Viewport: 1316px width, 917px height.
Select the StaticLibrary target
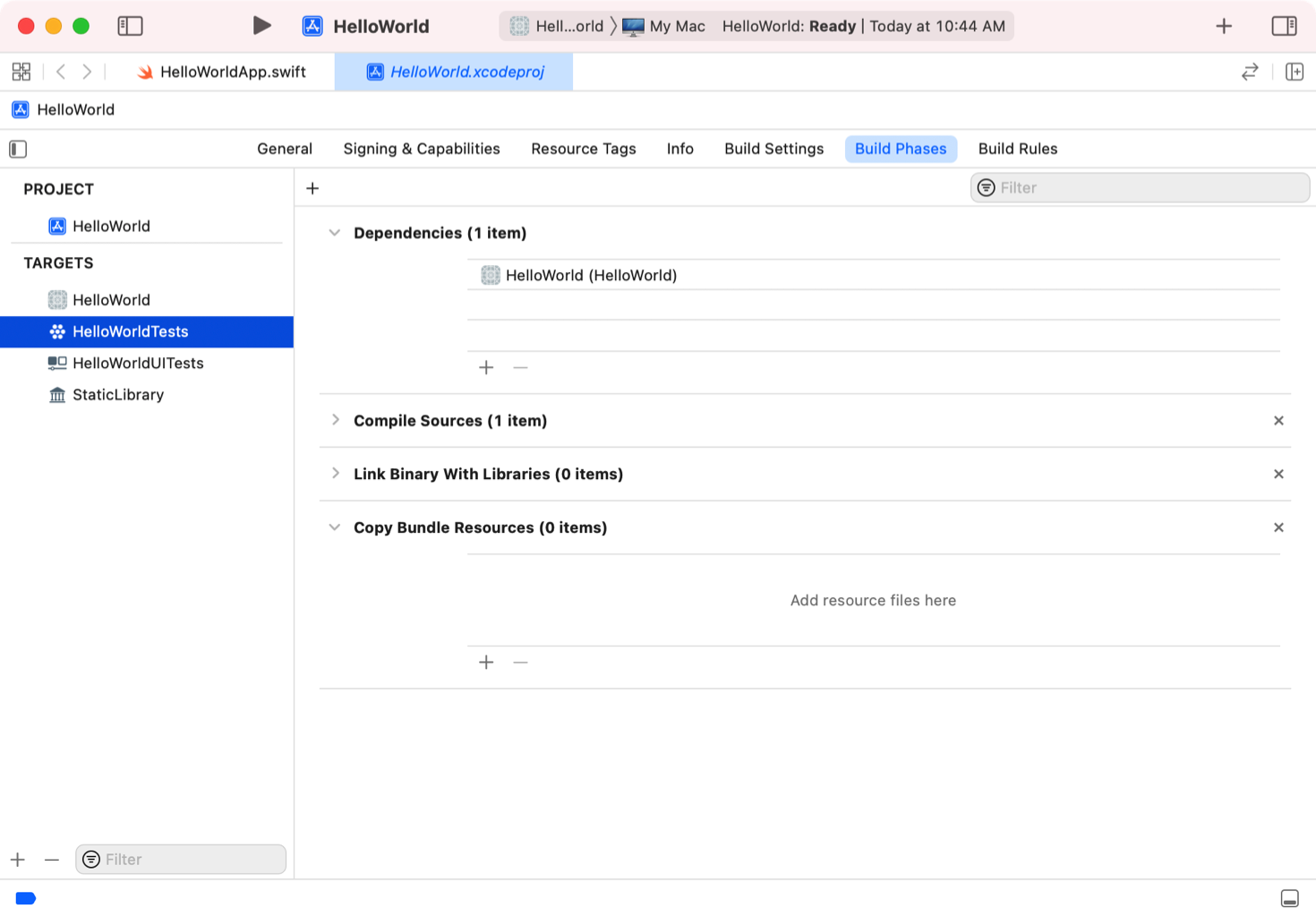(x=117, y=395)
